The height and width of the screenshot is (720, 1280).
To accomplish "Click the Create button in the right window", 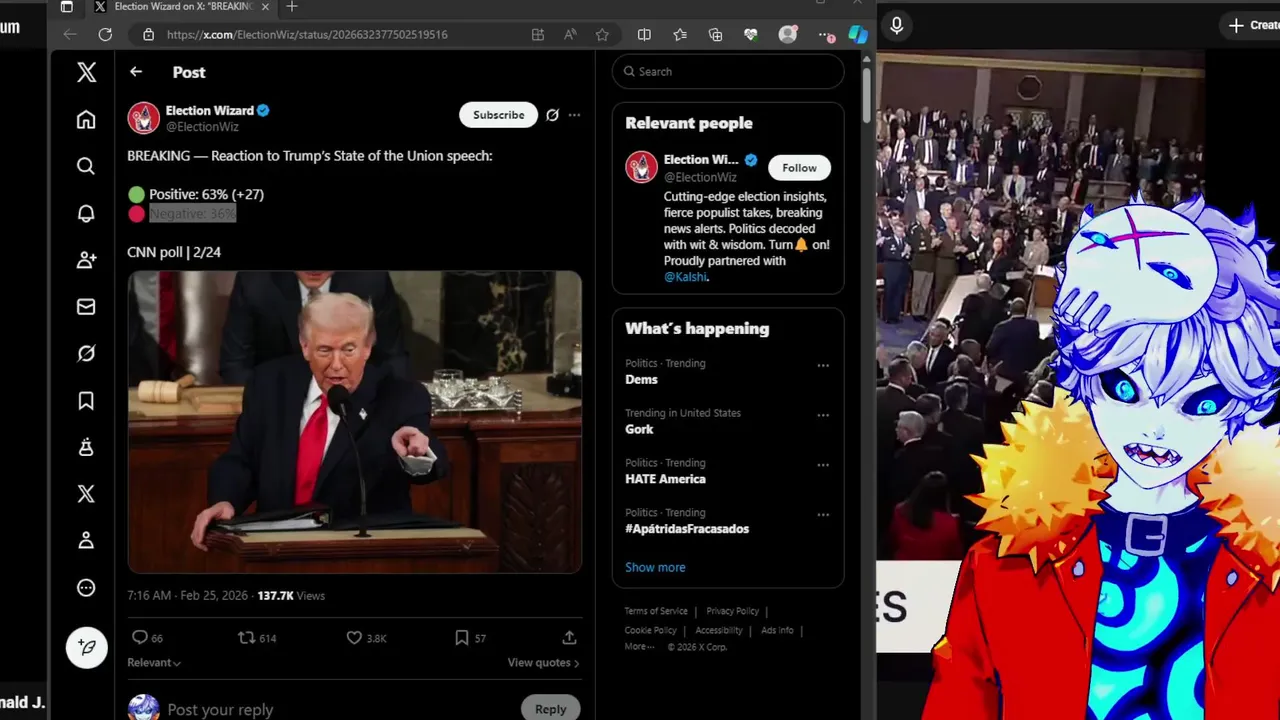I will [1253, 26].
